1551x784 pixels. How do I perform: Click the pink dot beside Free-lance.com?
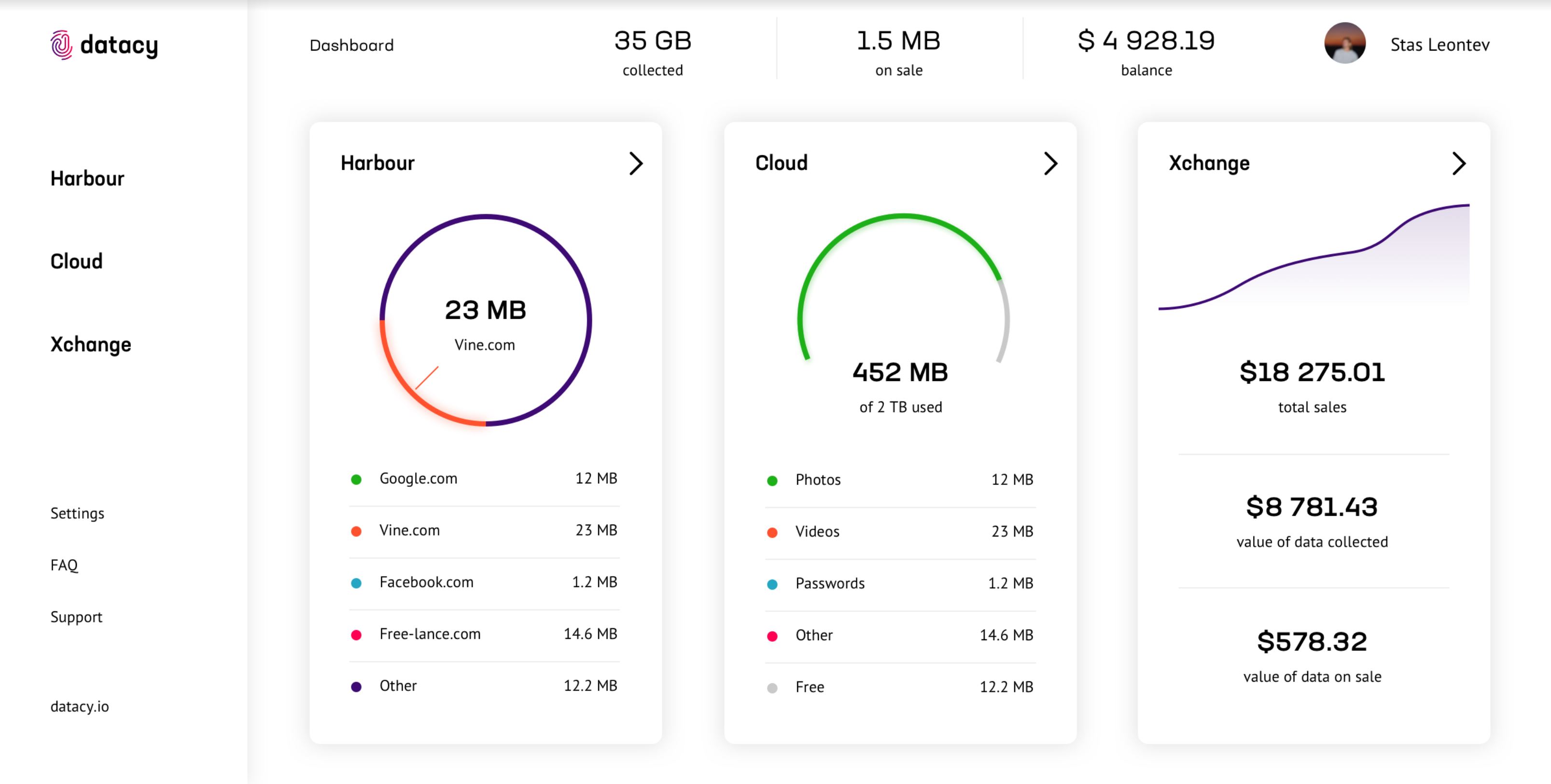(356, 635)
